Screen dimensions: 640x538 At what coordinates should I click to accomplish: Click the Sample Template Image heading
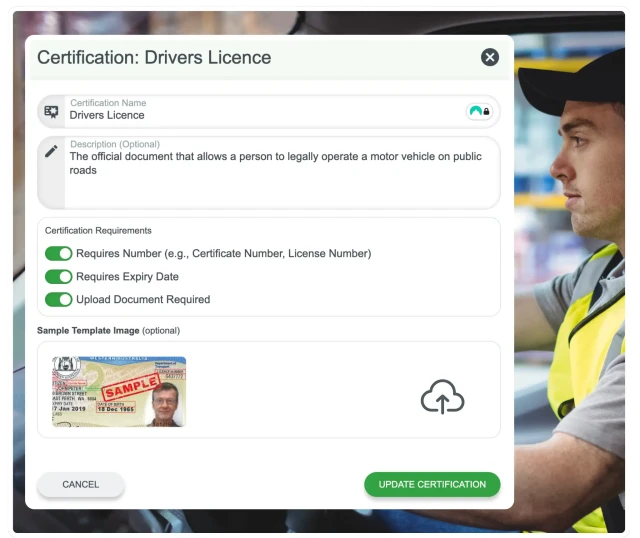(88, 330)
